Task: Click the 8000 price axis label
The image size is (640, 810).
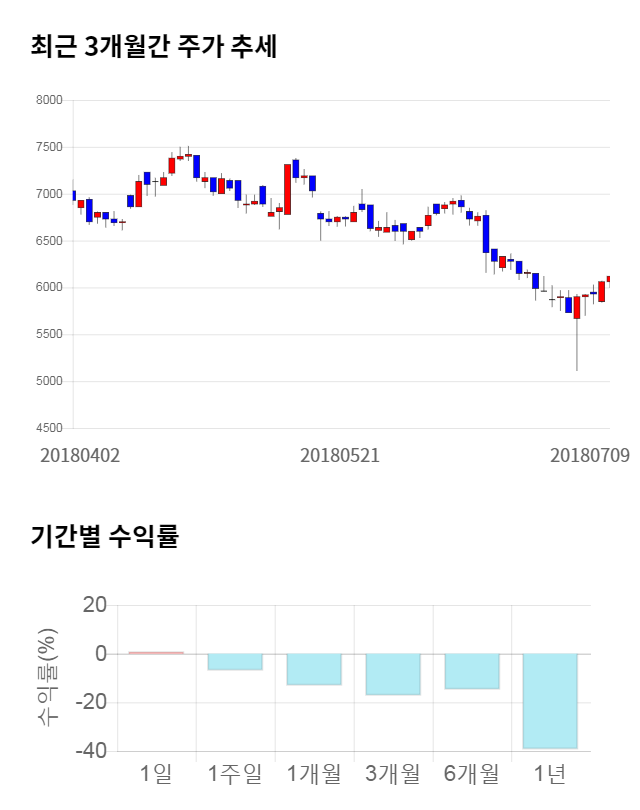Action: point(49,100)
